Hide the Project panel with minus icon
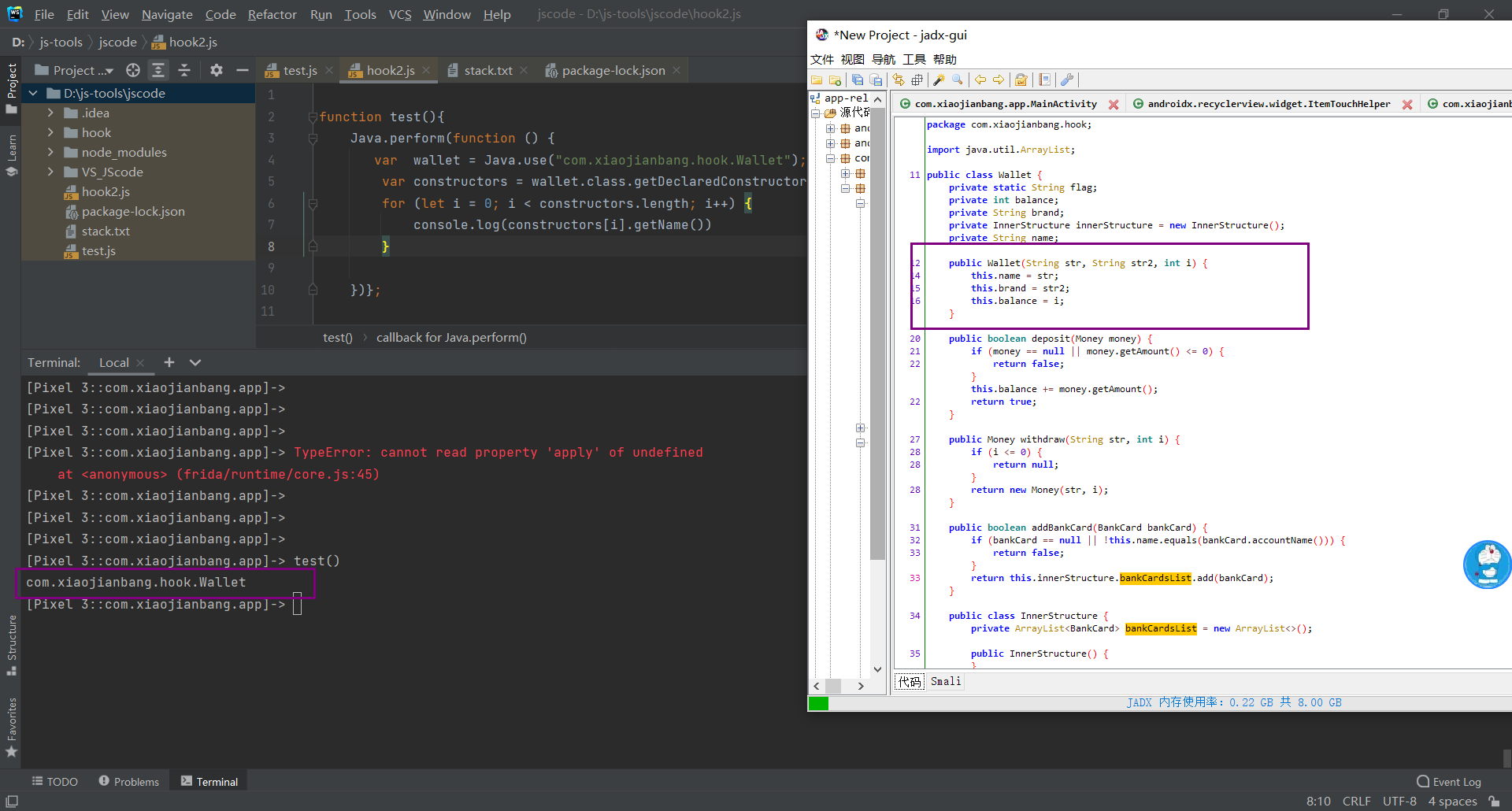This screenshot has width=1512, height=811. click(x=243, y=70)
